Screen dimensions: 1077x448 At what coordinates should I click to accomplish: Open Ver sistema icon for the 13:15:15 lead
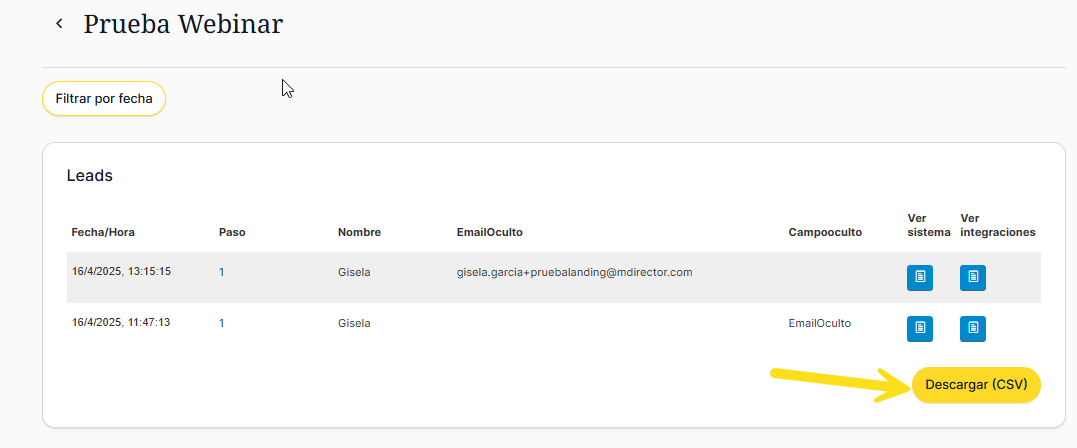coord(919,278)
